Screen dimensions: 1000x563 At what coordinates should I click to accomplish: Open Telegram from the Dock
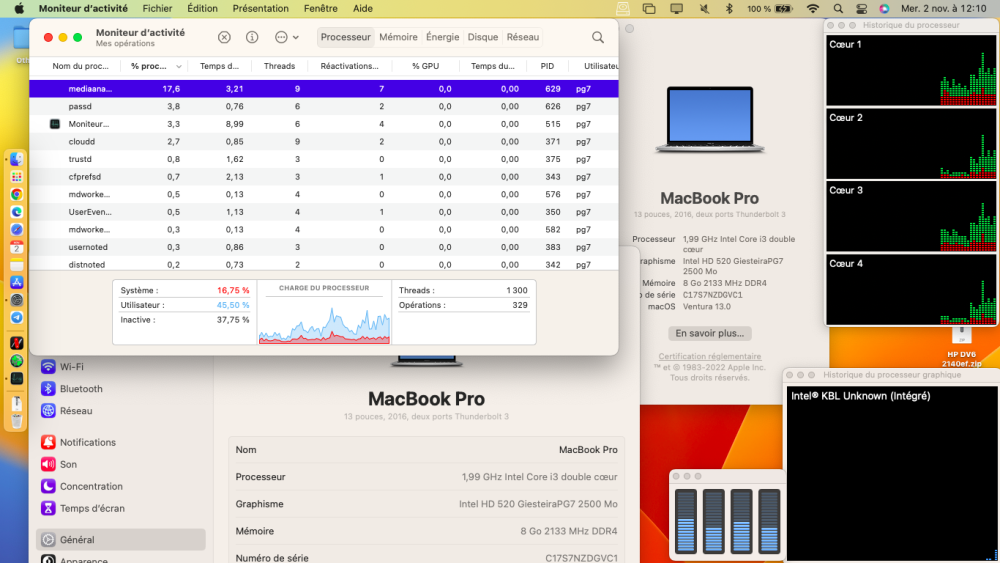click(x=17, y=318)
